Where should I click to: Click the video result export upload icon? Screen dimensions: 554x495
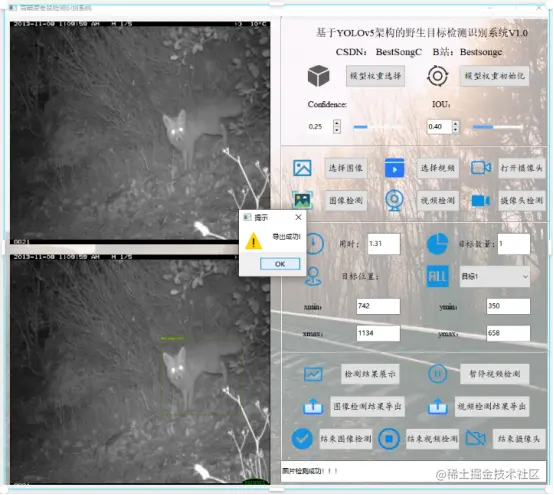(x=437, y=406)
